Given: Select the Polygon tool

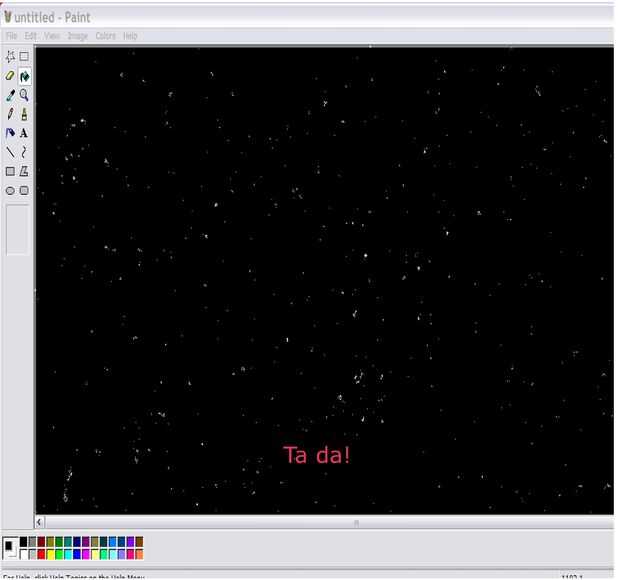Looking at the screenshot, I should (x=24, y=171).
